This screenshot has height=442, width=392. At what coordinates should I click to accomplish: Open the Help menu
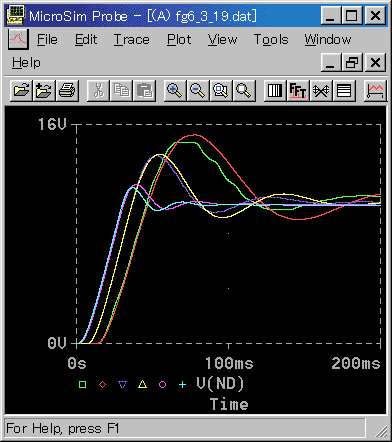coord(26,63)
